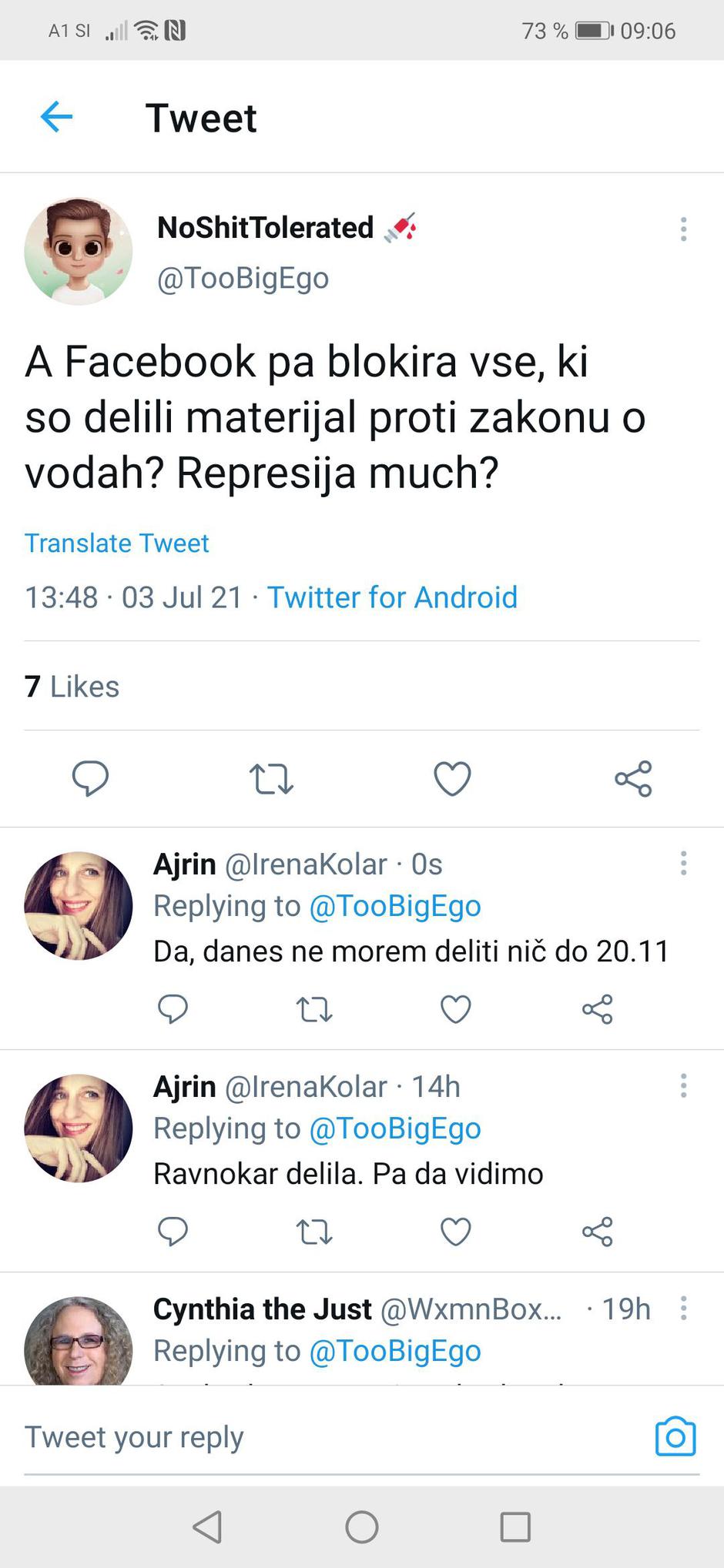Viewport: 724px width, 1568px height.
Task: View who liked the tweet via '7 Likes'
Action: (x=72, y=686)
